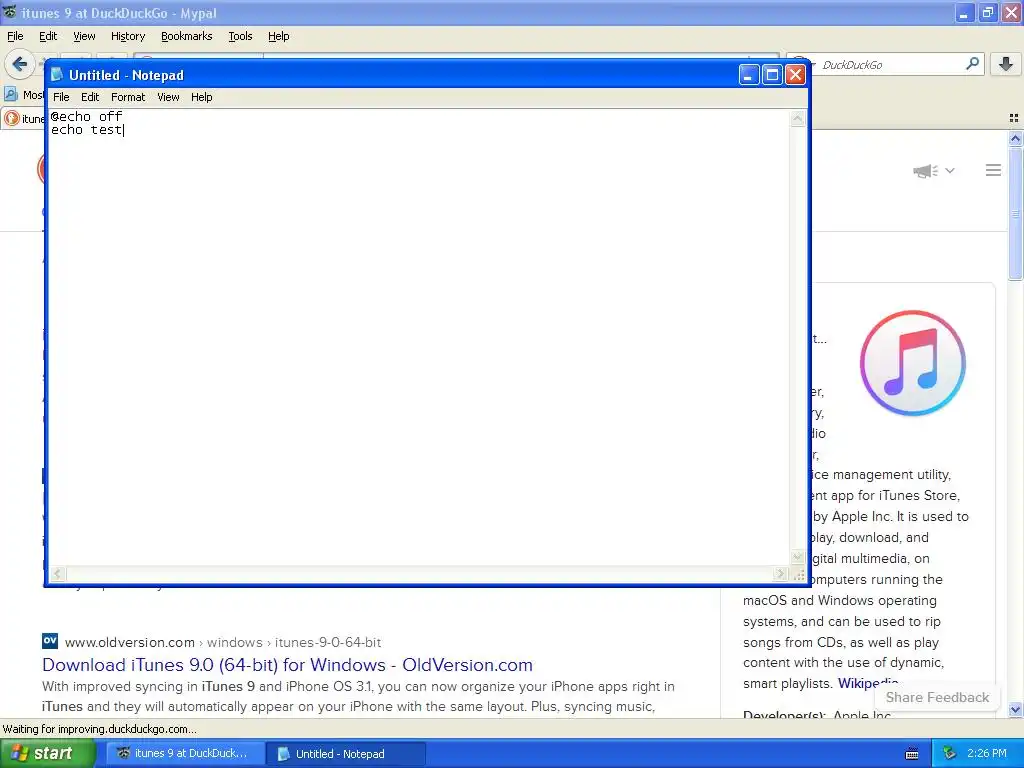Click the Notepad title bar icon
The image size is (1024, 768).
[x=57, y=75]
